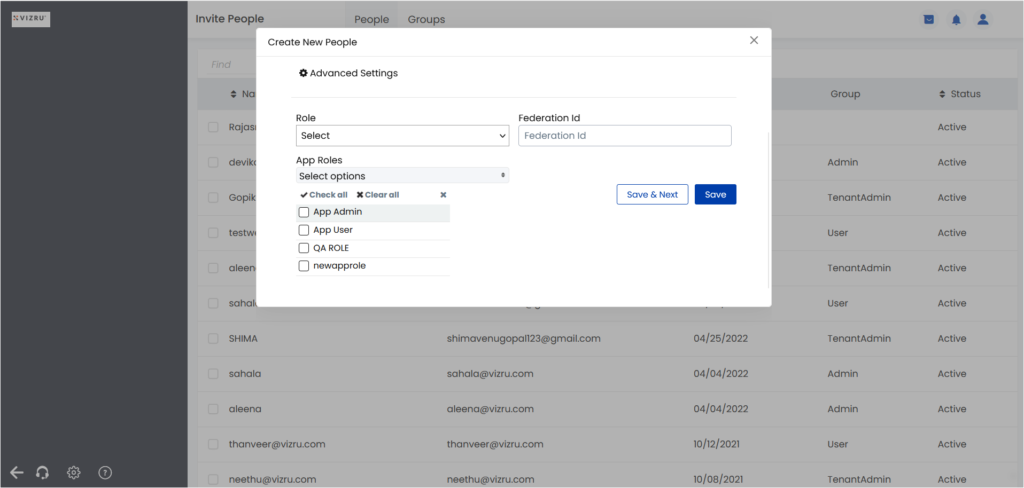The height and width of the screenshot is (488, 1024).
Task: Check the App Admin checkbox
Action: click(x=304, y=212)
